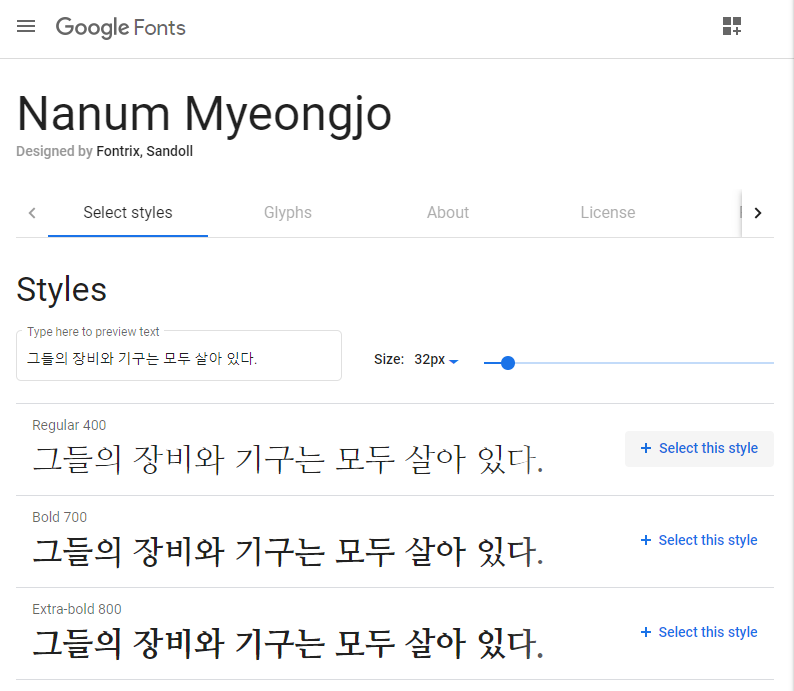Click the Bold 700 label
This screenshot has width=794, height=691.
[x=59, y=517]
